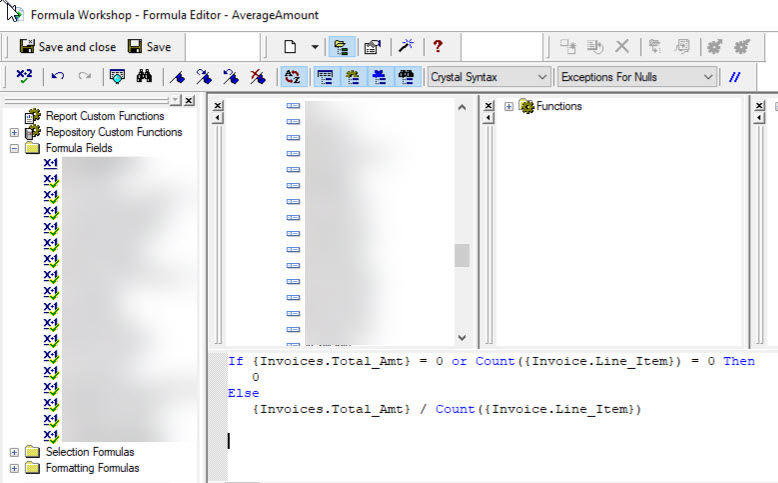This screenshot has height=483, width=778.
Task: Expand the Formatting Formulas folder
Action: click(x=14, y=468)
